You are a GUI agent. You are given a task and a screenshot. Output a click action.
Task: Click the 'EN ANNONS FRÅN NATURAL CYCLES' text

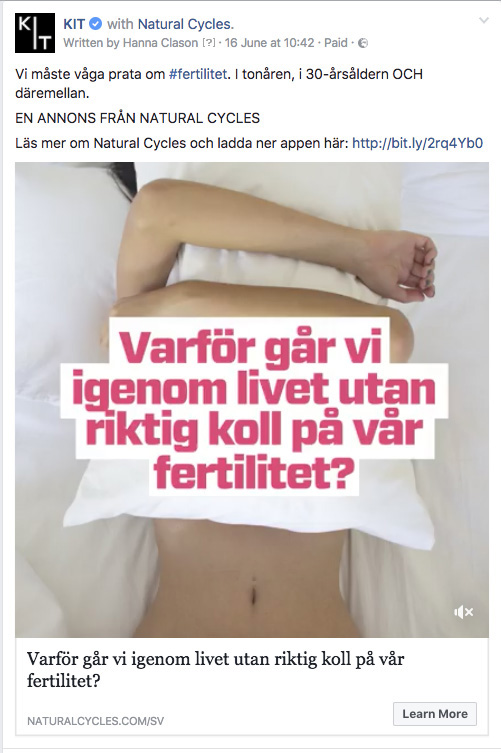click(x=137, y=118)
